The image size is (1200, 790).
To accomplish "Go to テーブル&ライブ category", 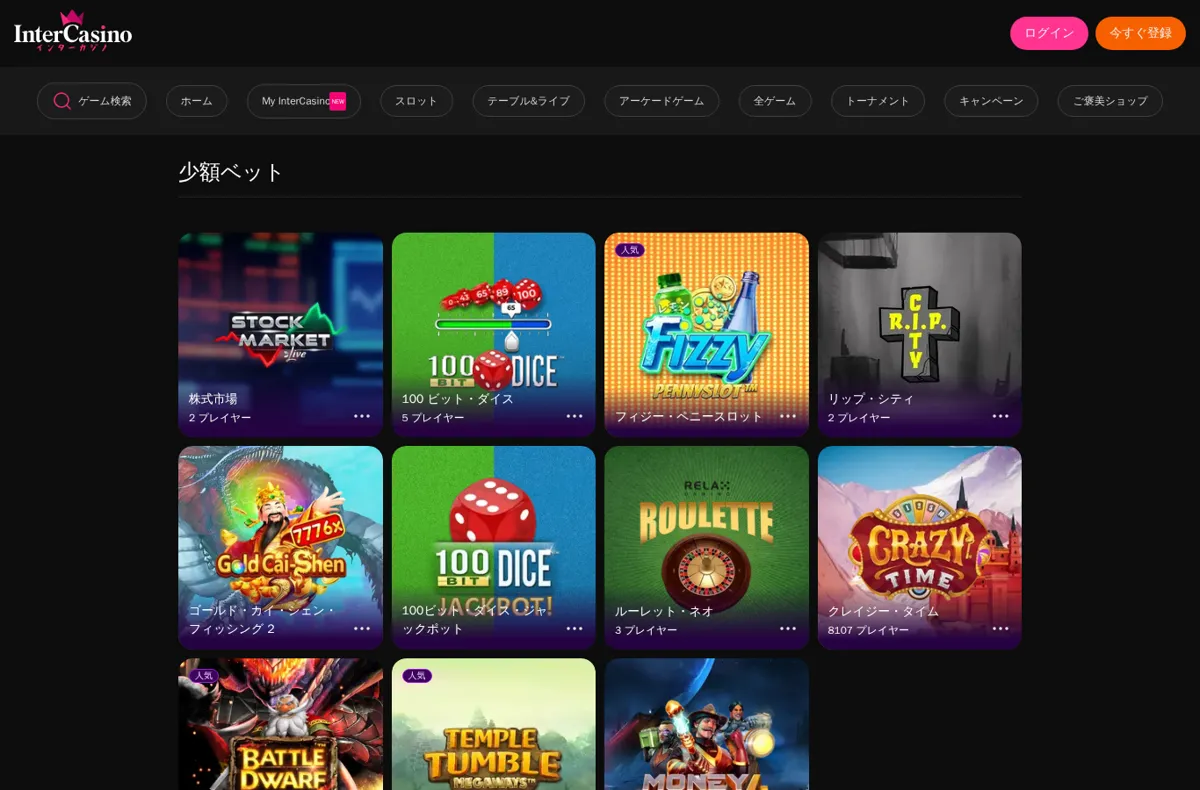I will point(528,101).
